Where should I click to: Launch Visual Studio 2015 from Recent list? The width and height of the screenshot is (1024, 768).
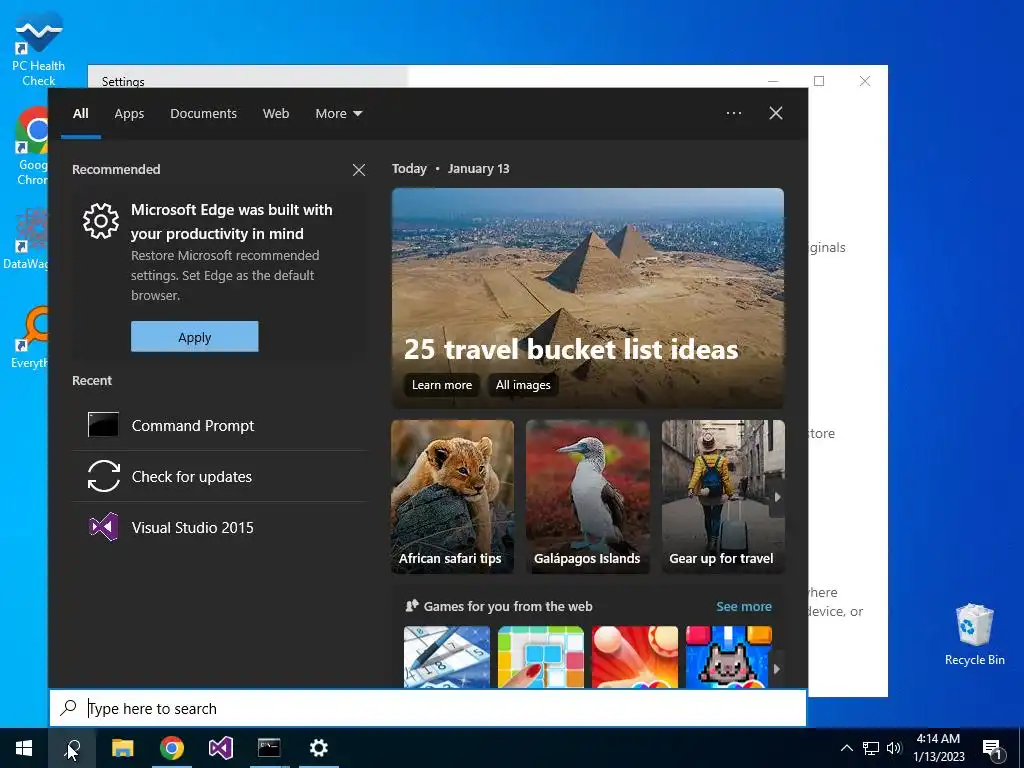(x=219, y=528)
